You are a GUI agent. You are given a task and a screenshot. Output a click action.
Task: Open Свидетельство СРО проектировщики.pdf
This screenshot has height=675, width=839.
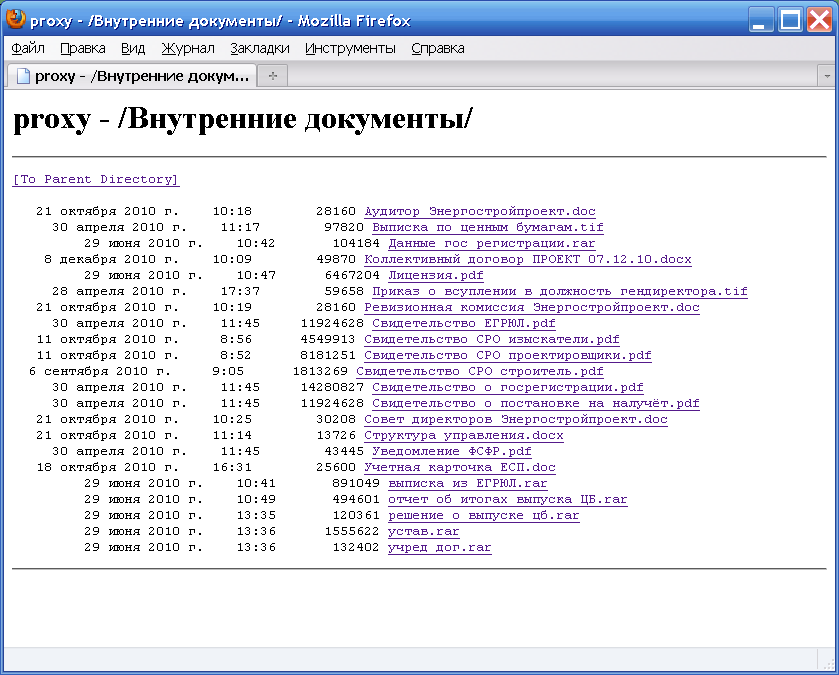point(508,356)
